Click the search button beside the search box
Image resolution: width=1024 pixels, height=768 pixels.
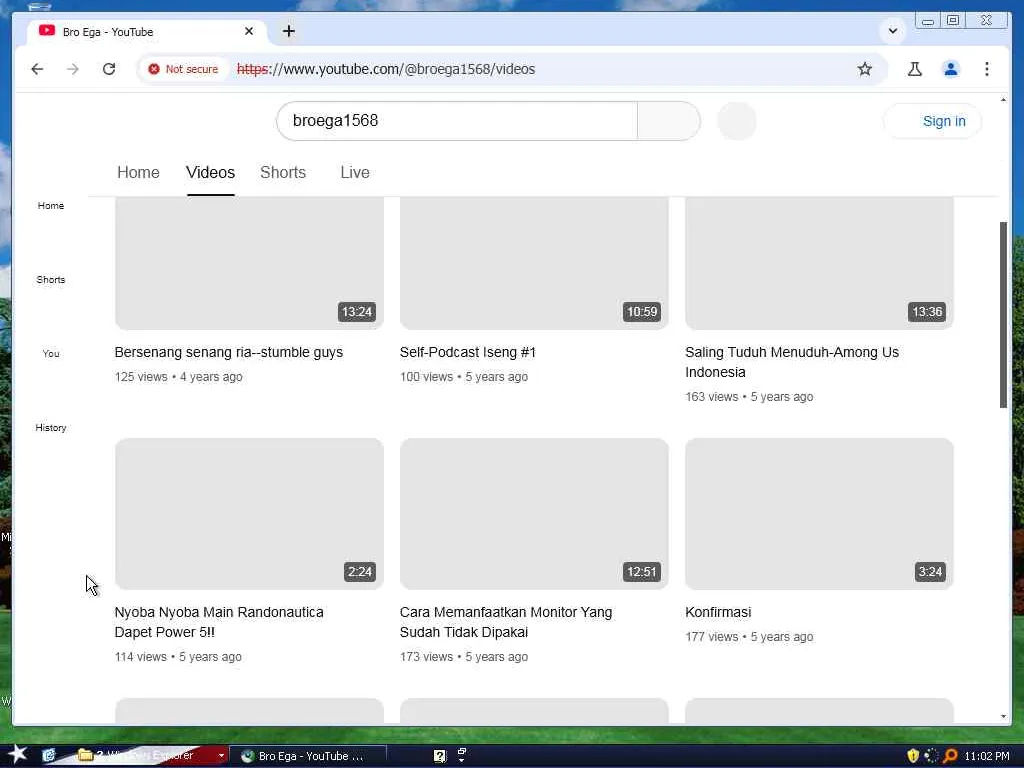point(669,121)
